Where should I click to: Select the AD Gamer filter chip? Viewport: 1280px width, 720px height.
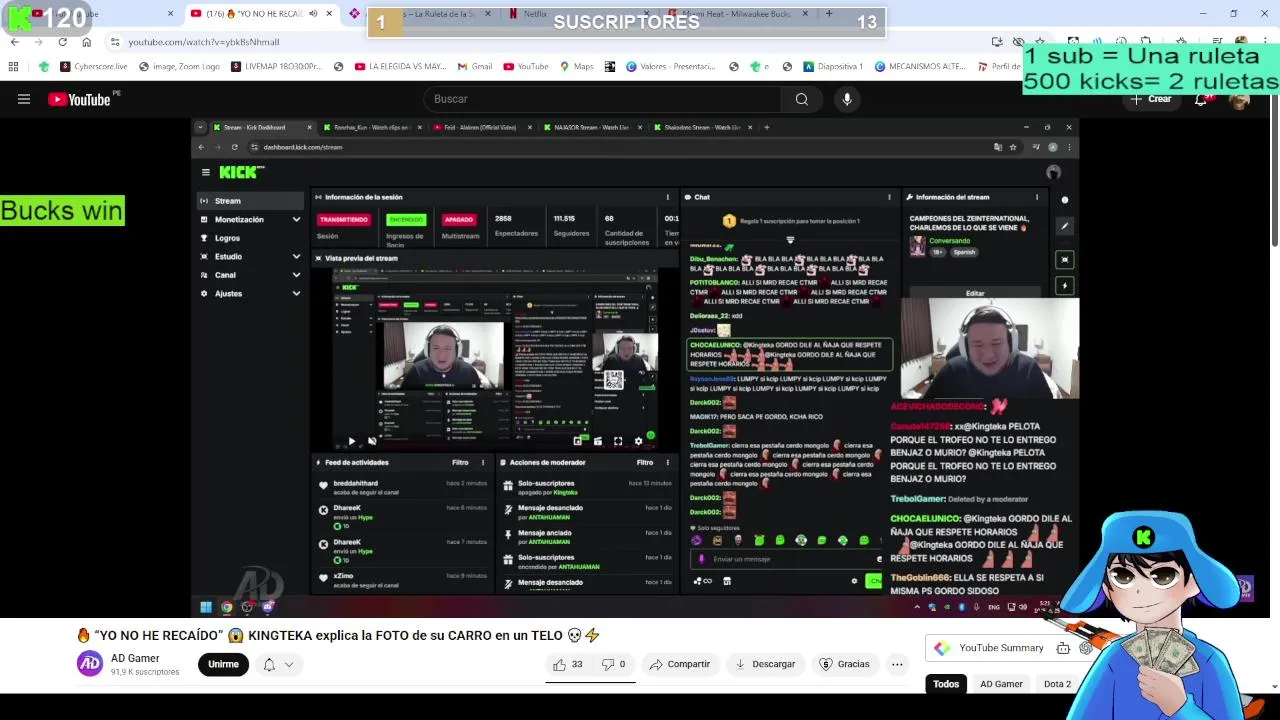(1001, 684)
